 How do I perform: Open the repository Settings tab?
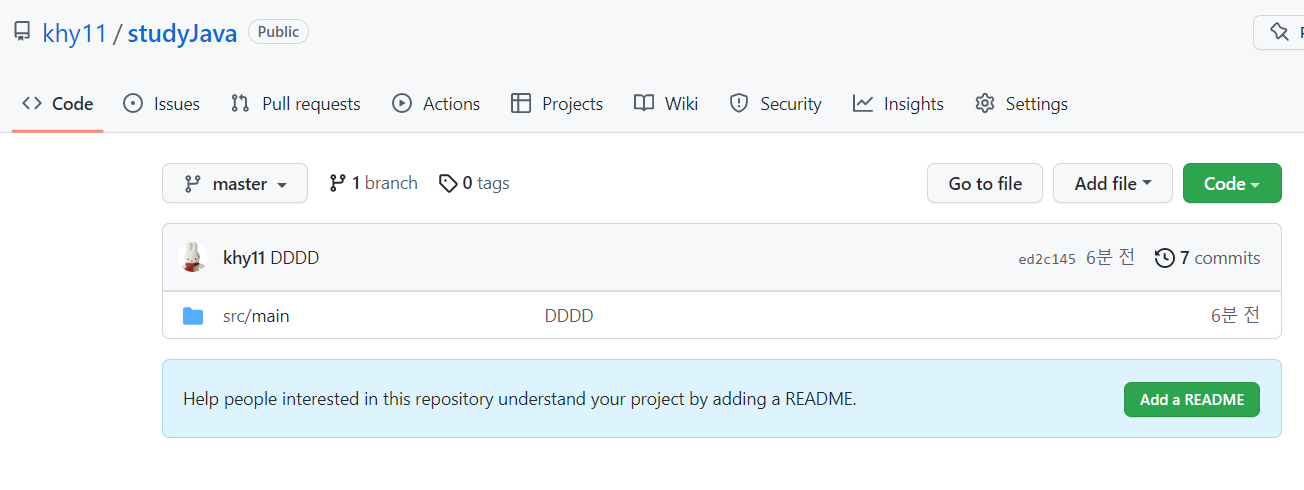1021,104
